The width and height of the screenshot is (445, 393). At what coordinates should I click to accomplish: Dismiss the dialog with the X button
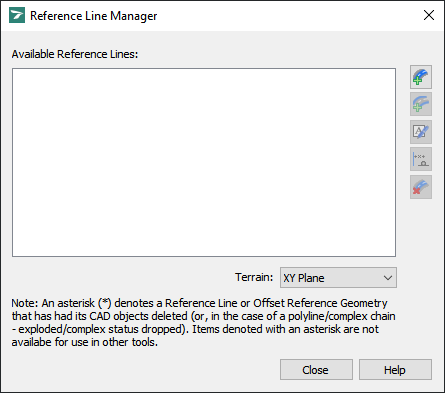click(429, 15)
